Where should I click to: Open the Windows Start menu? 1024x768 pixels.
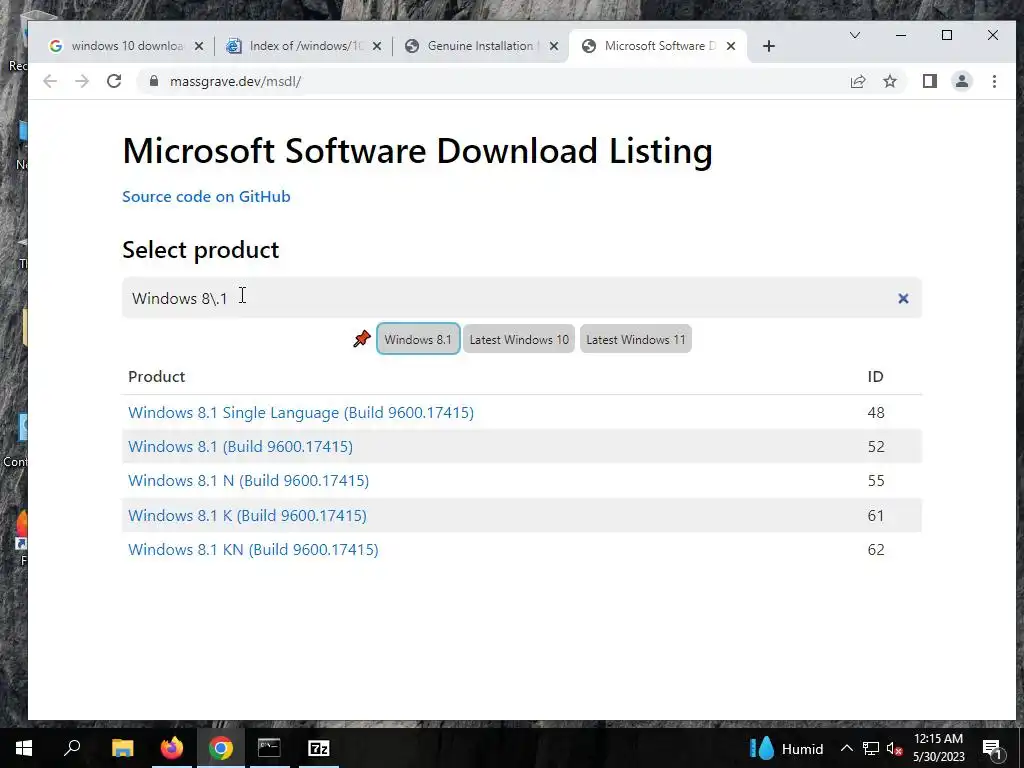click(24, 748)
